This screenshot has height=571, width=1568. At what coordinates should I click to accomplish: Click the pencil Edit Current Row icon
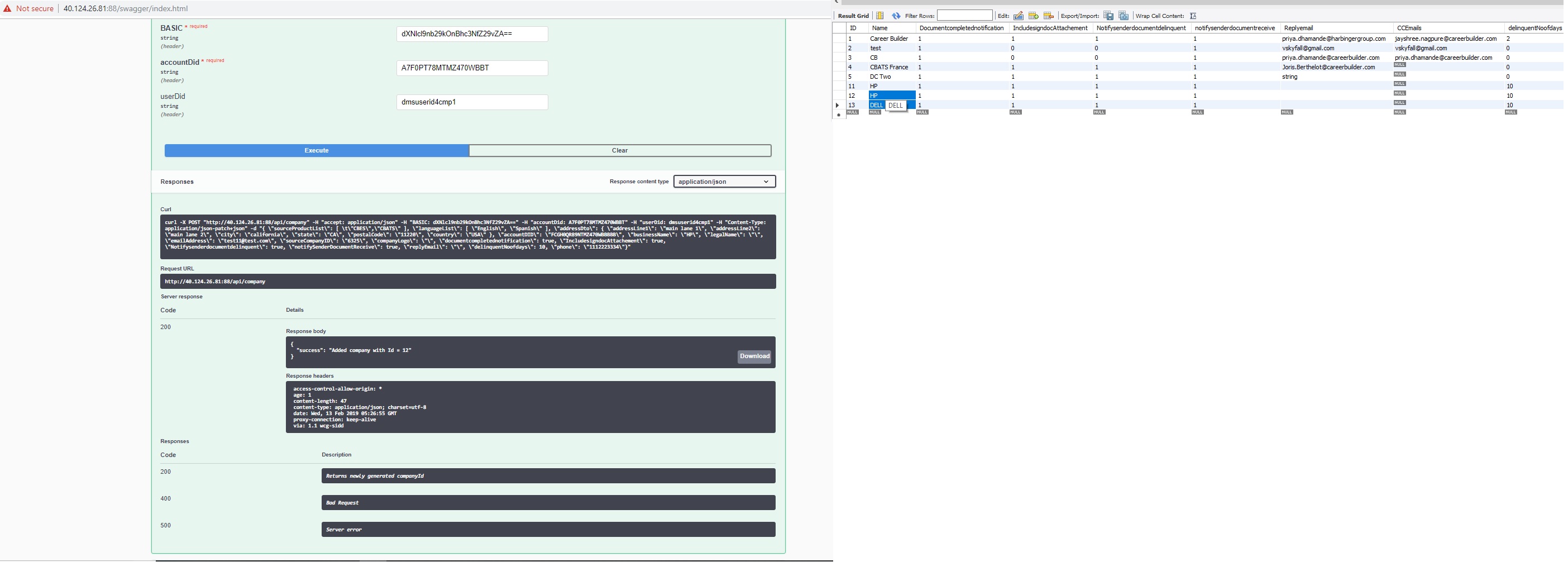[1019, 16]
